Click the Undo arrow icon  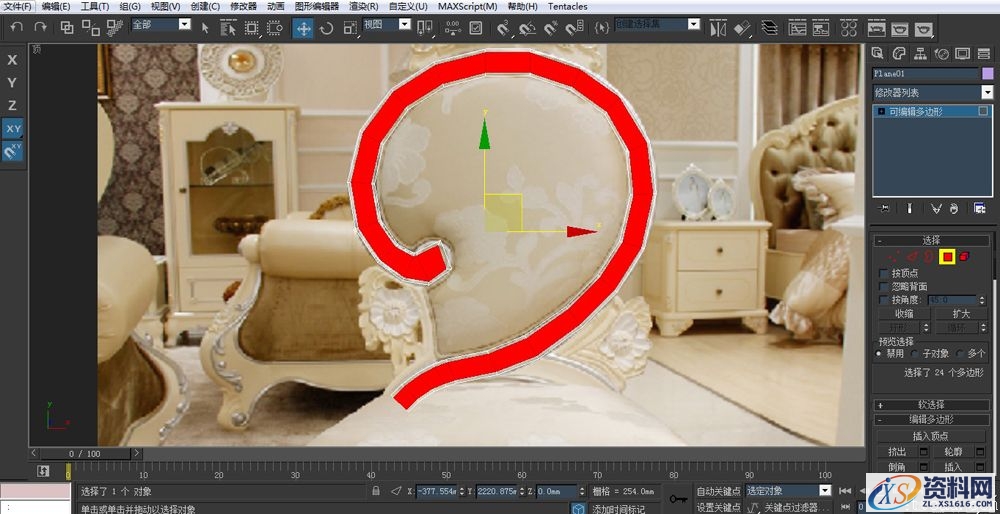click(18, 27)
